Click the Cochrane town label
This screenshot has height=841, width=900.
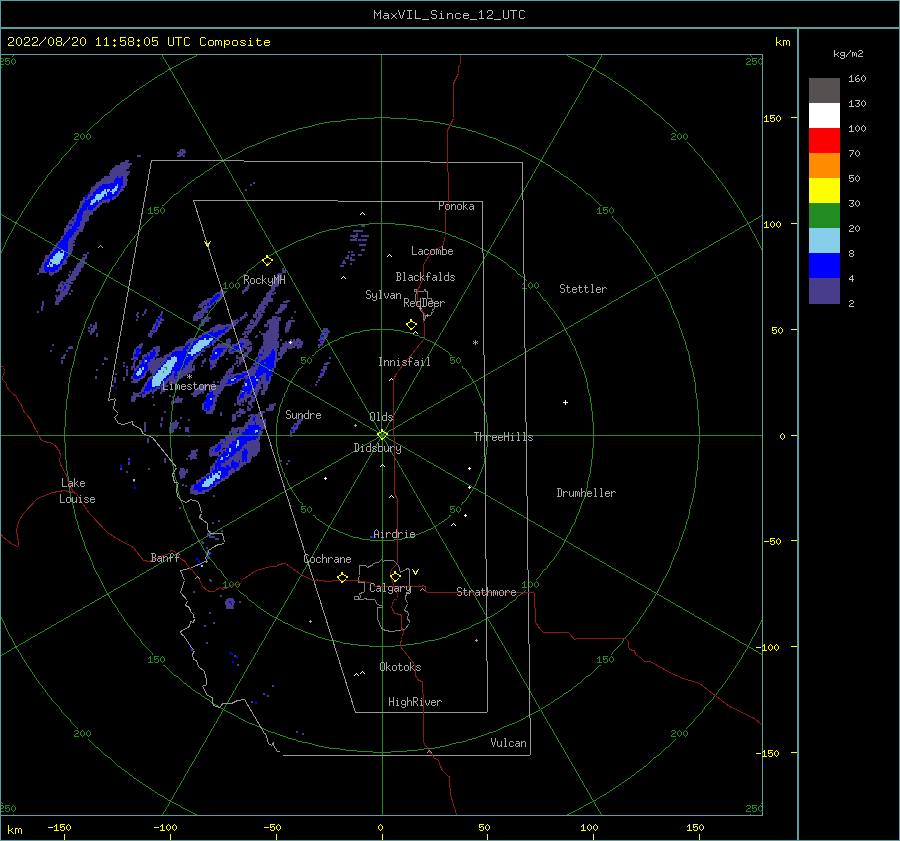click(327, 559)
